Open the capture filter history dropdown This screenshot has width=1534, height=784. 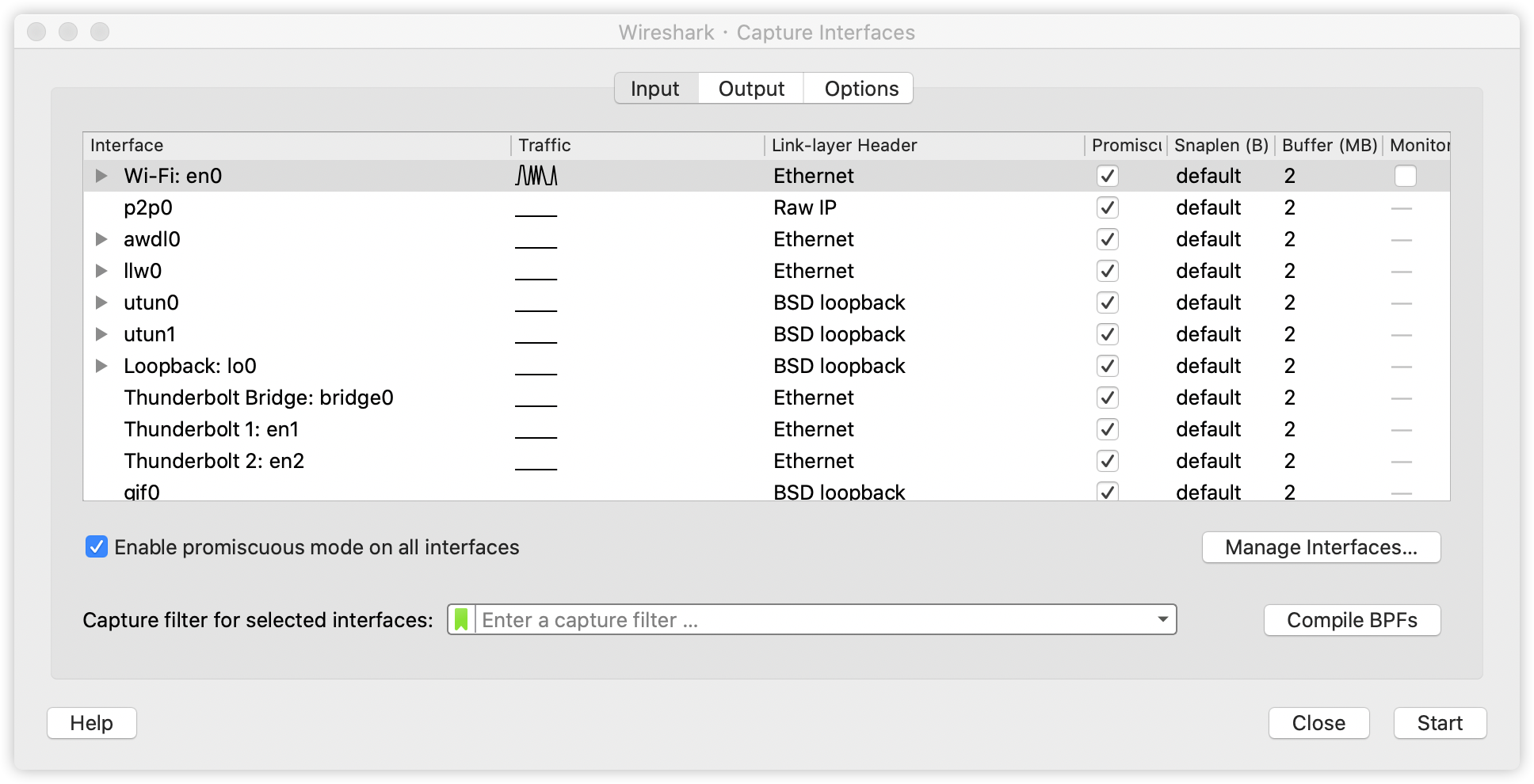[x=1163, y=620]
